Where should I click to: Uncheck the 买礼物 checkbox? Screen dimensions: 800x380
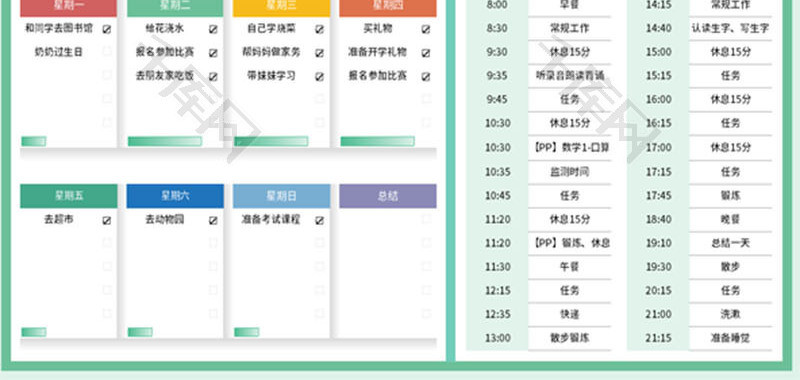(426, 30)
